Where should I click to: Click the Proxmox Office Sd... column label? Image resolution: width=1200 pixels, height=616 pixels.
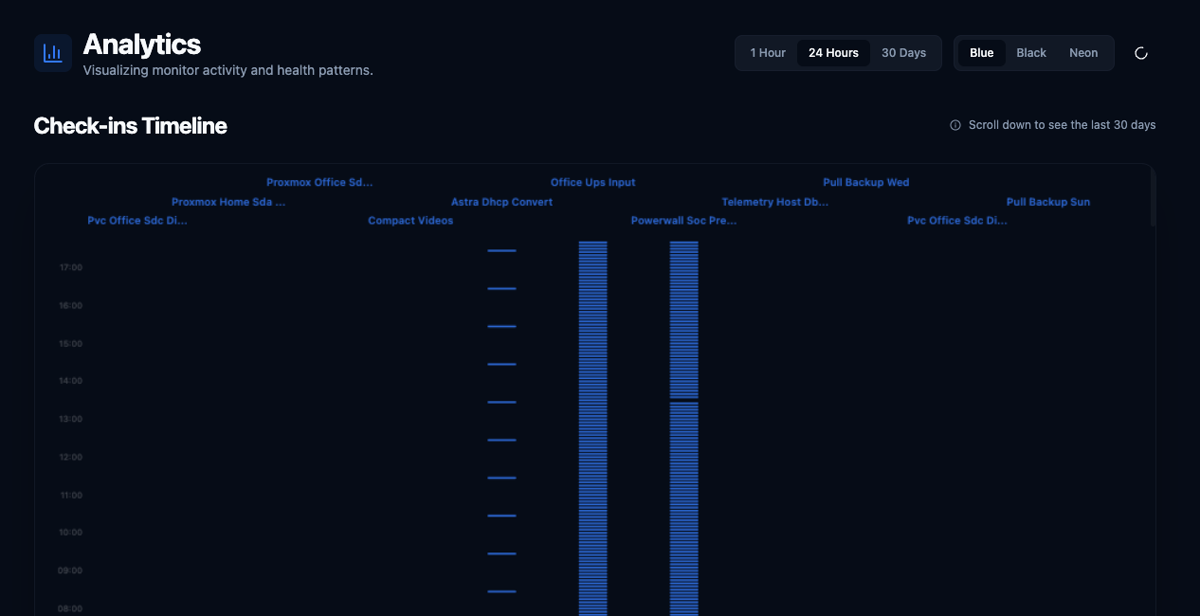tap(319, 183)
